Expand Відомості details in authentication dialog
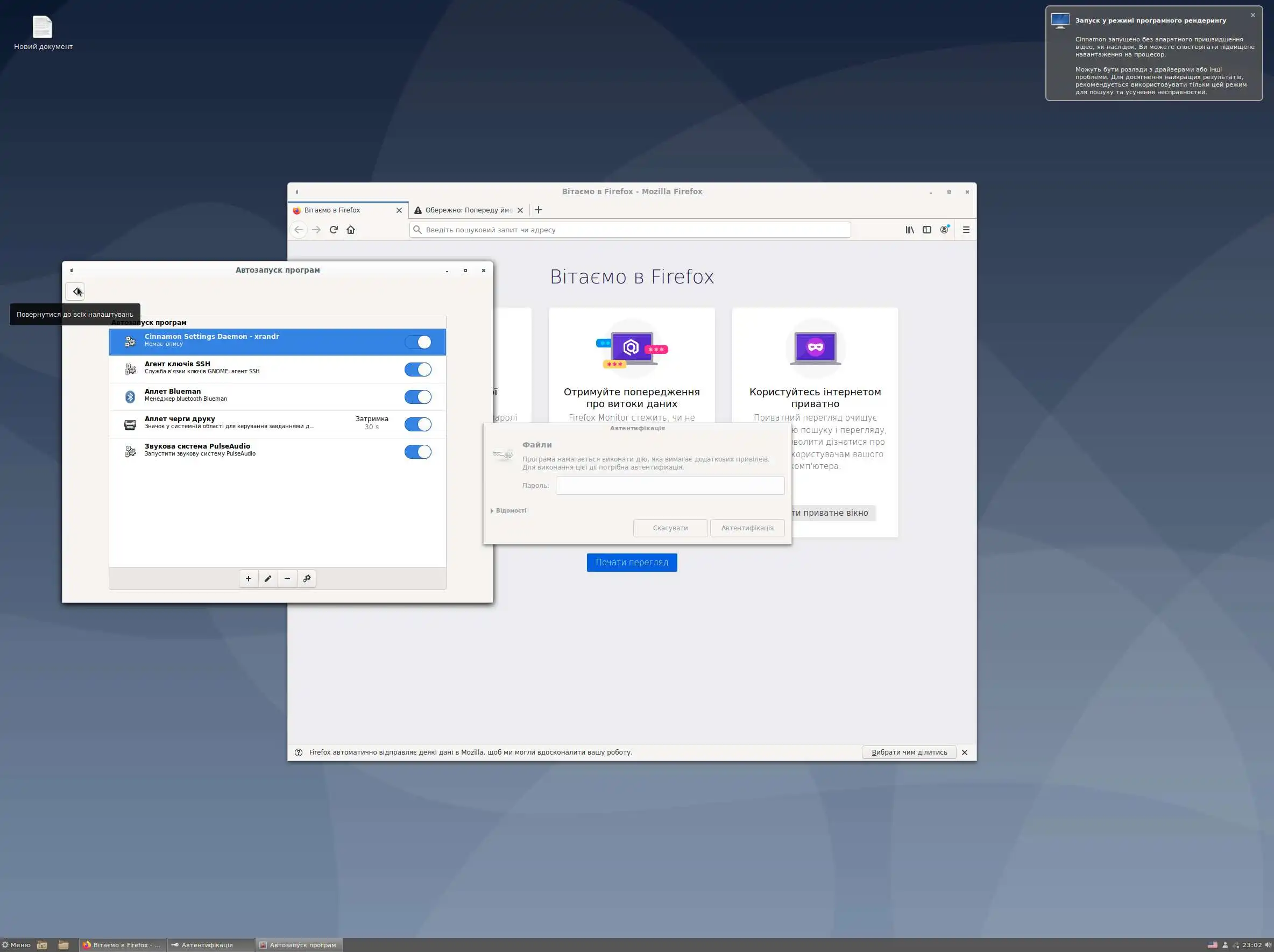1274x952 pixels. click(508, 511)
